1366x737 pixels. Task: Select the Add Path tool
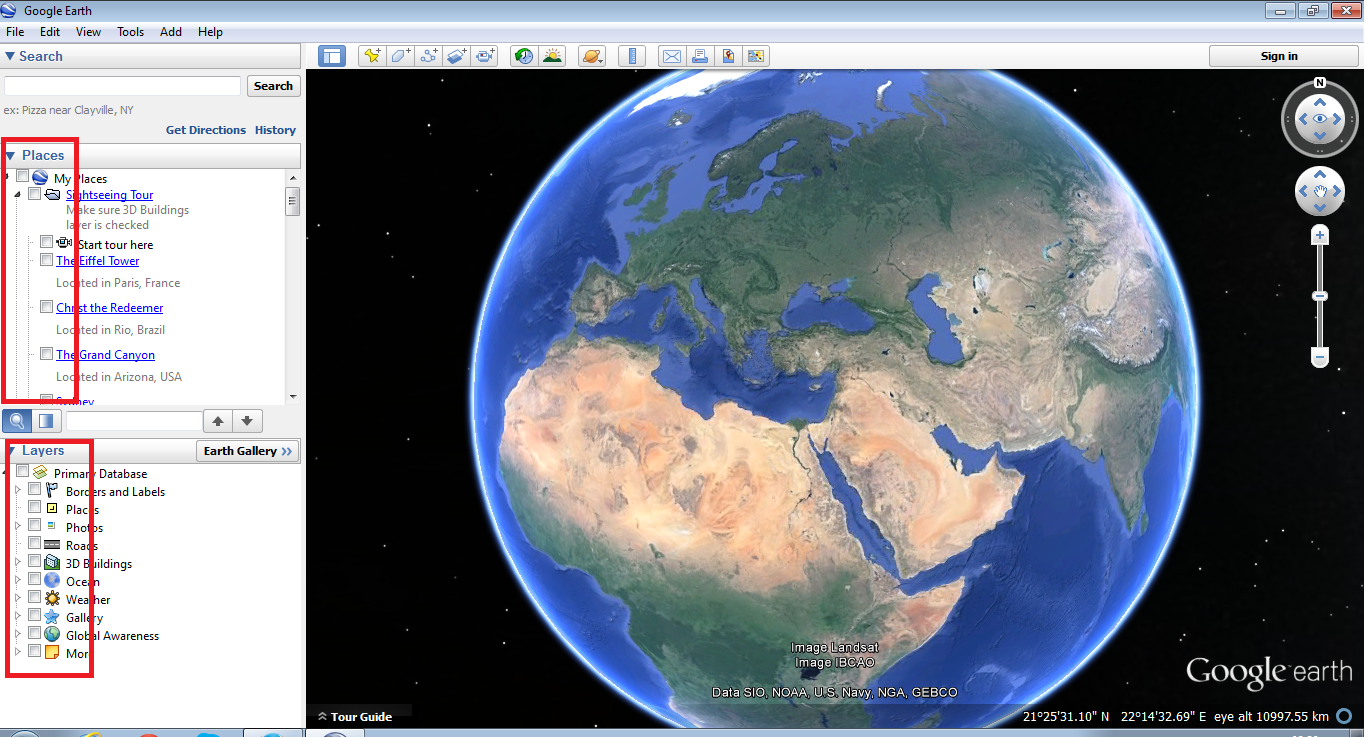429,56
